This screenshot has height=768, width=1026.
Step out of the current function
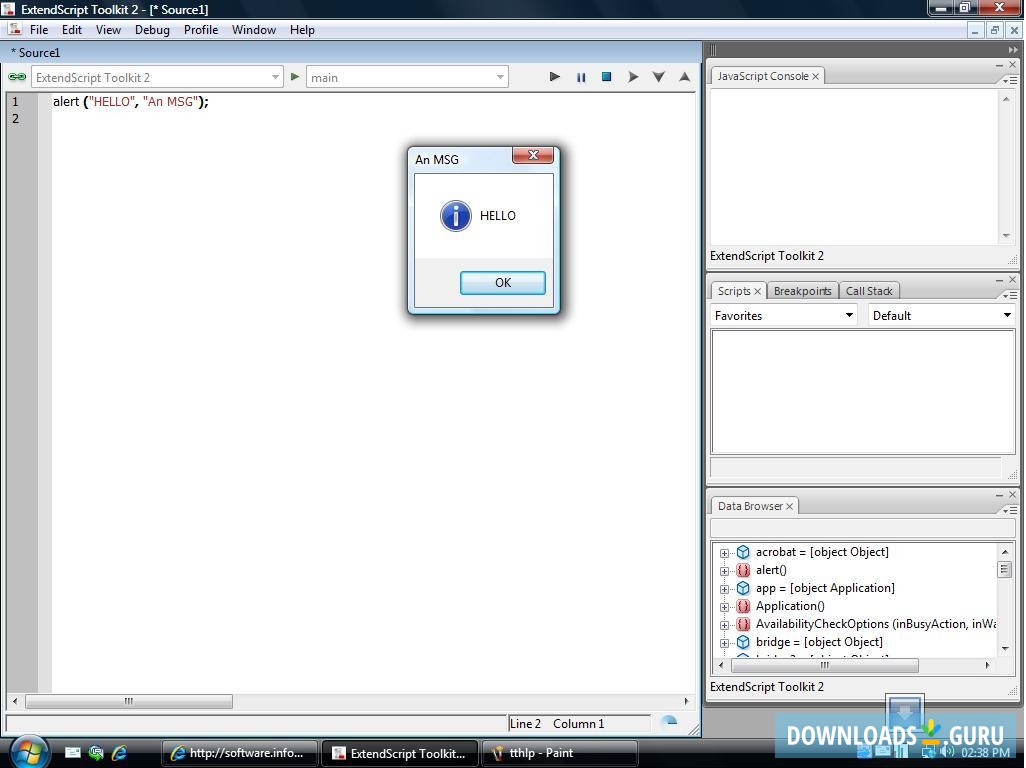(685, 76)
